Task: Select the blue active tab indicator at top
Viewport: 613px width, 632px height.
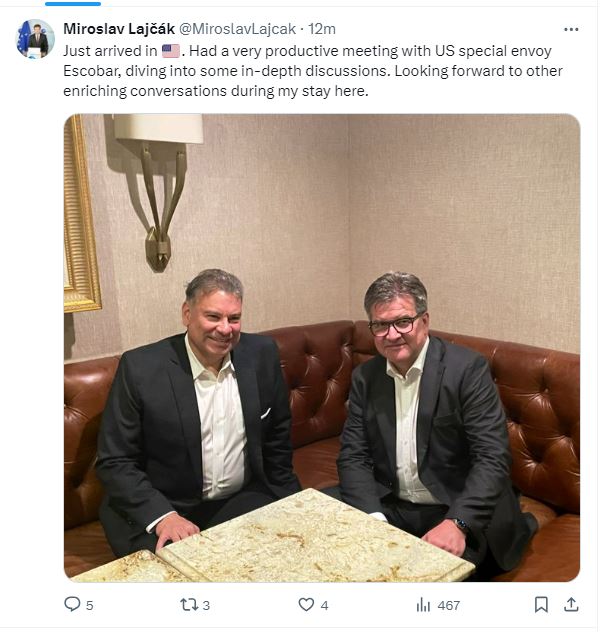Action: point(73,4)
